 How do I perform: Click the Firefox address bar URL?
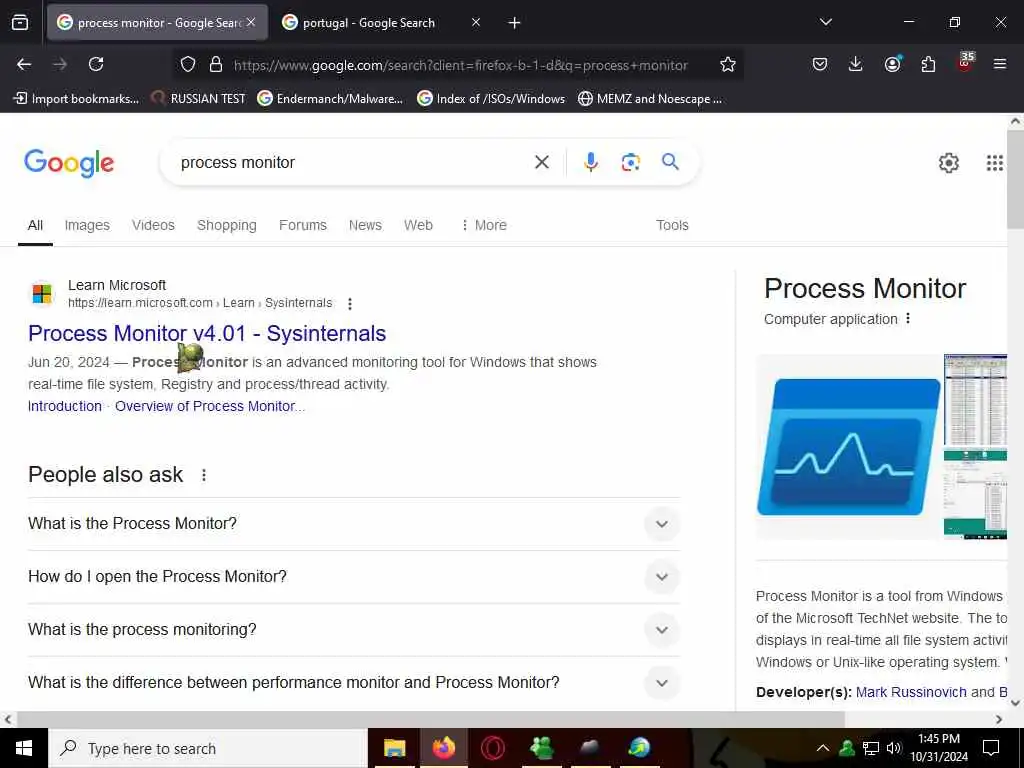pyautogui.click(x=460, y=65)
